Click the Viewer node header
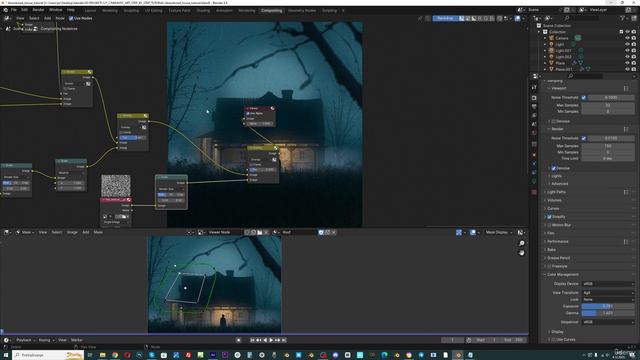640x360 pixels. (x=260, y=108)
